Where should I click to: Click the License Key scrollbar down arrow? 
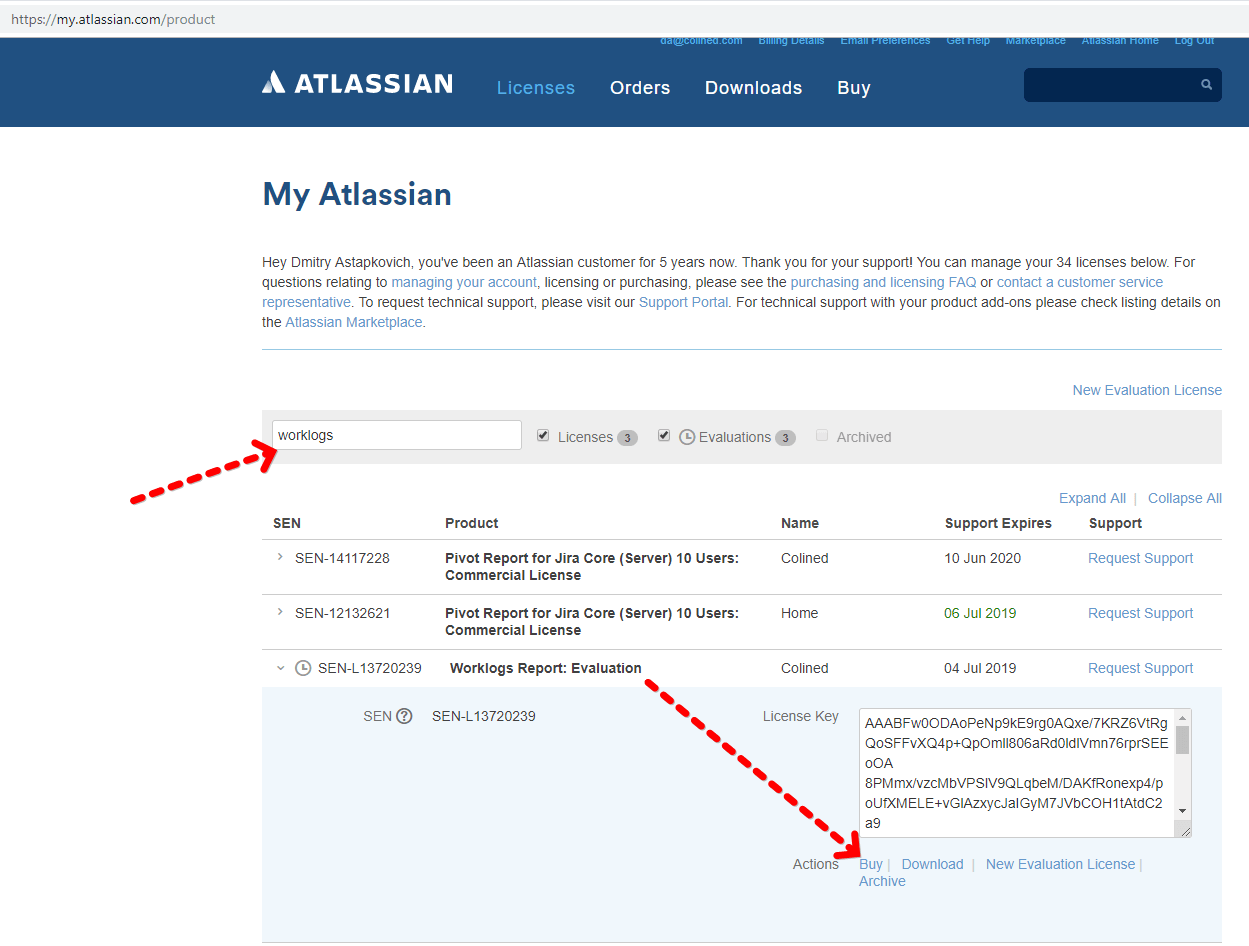click(x=1183, y=810)
